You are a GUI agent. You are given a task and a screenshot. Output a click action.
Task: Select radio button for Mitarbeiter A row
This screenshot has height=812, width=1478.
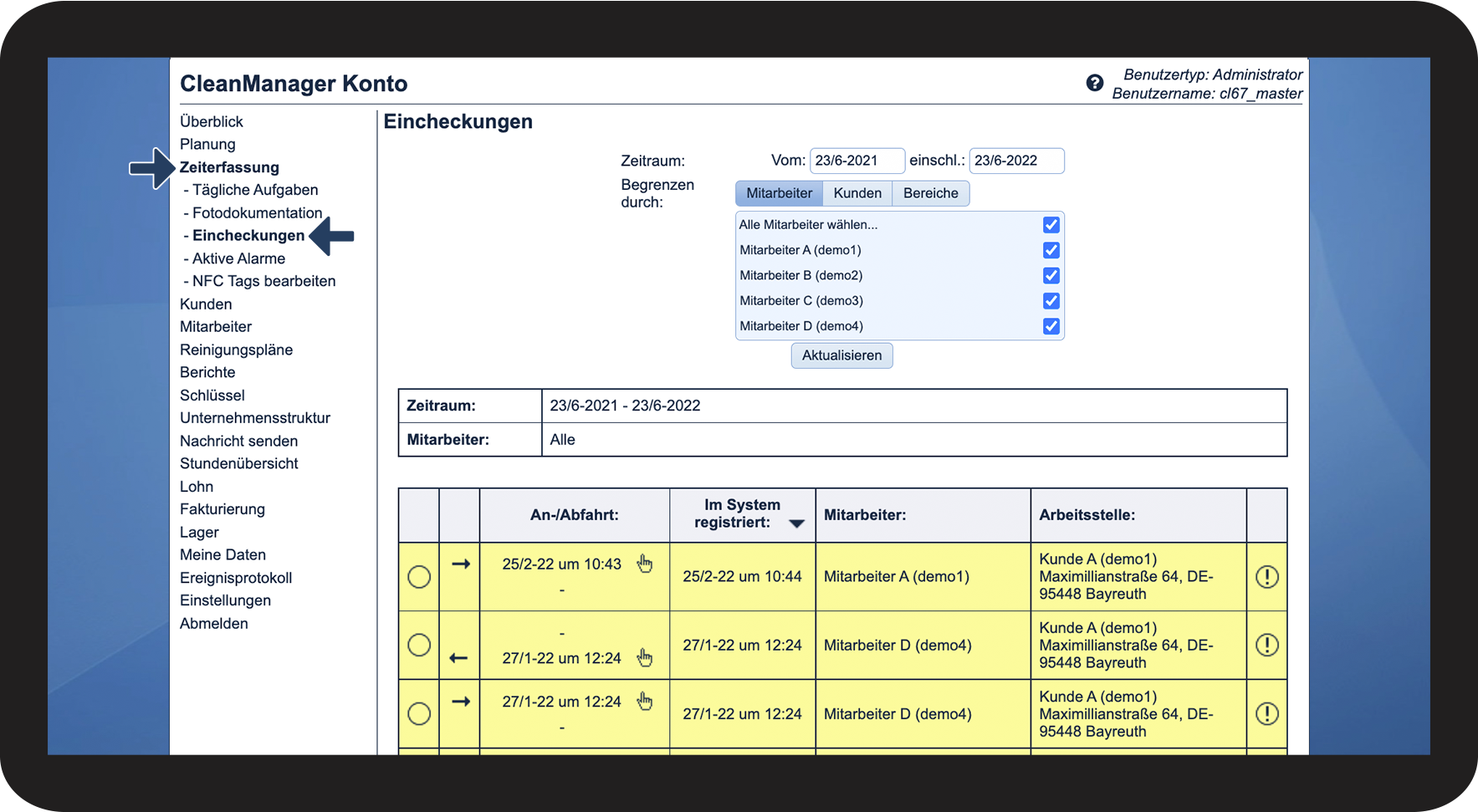point(419,577)
